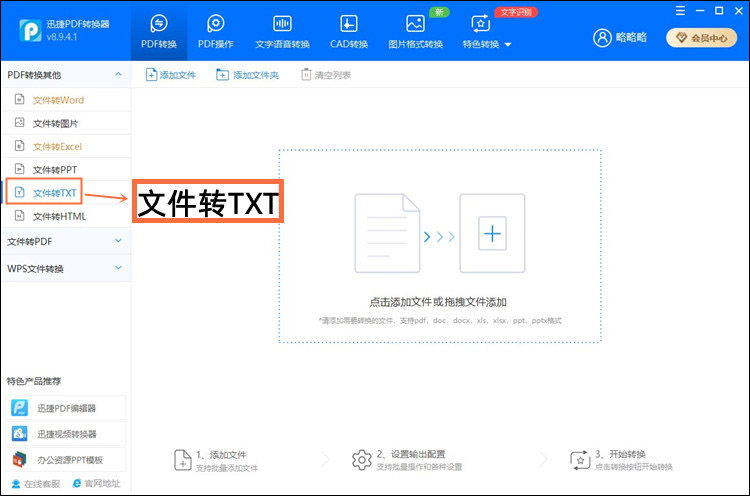Open the 文字语音转换 tab
This screenshot has height=496, width=750.
point(282,32)
